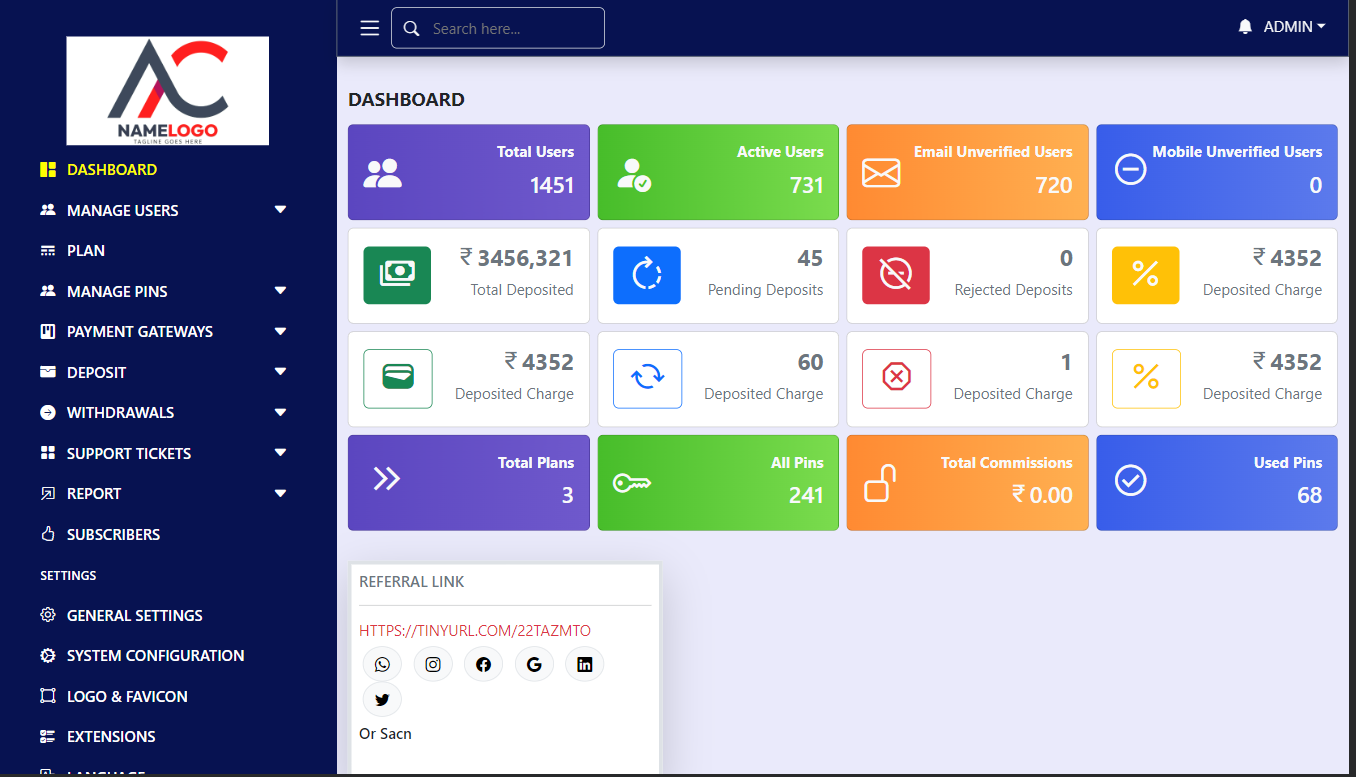The width and height of the screenshot is (1356, 777).
Task: Expand the Manage Users submenu
Action: 280,210
